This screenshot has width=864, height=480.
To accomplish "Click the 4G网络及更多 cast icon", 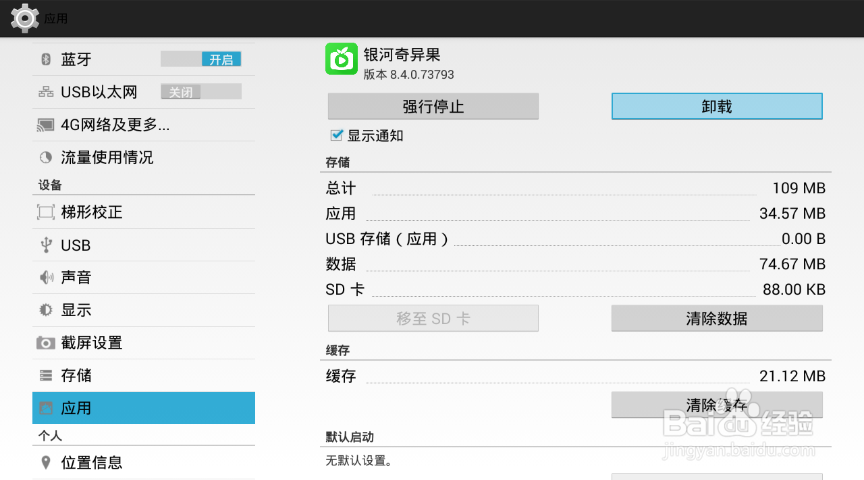I will coord(45,125).
